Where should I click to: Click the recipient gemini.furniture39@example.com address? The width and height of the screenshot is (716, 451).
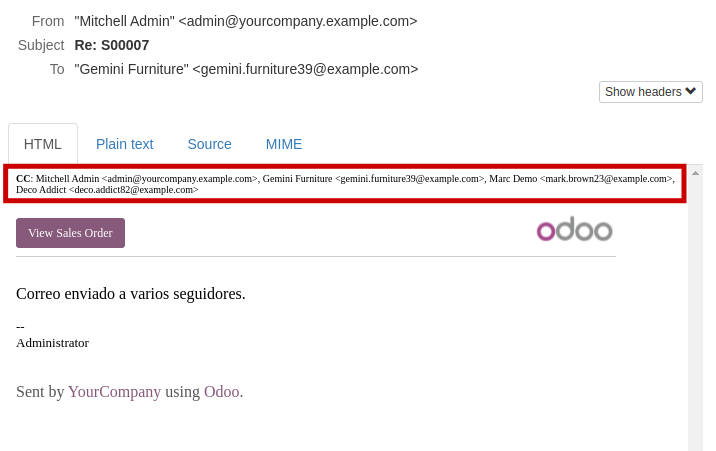(305, 69)
